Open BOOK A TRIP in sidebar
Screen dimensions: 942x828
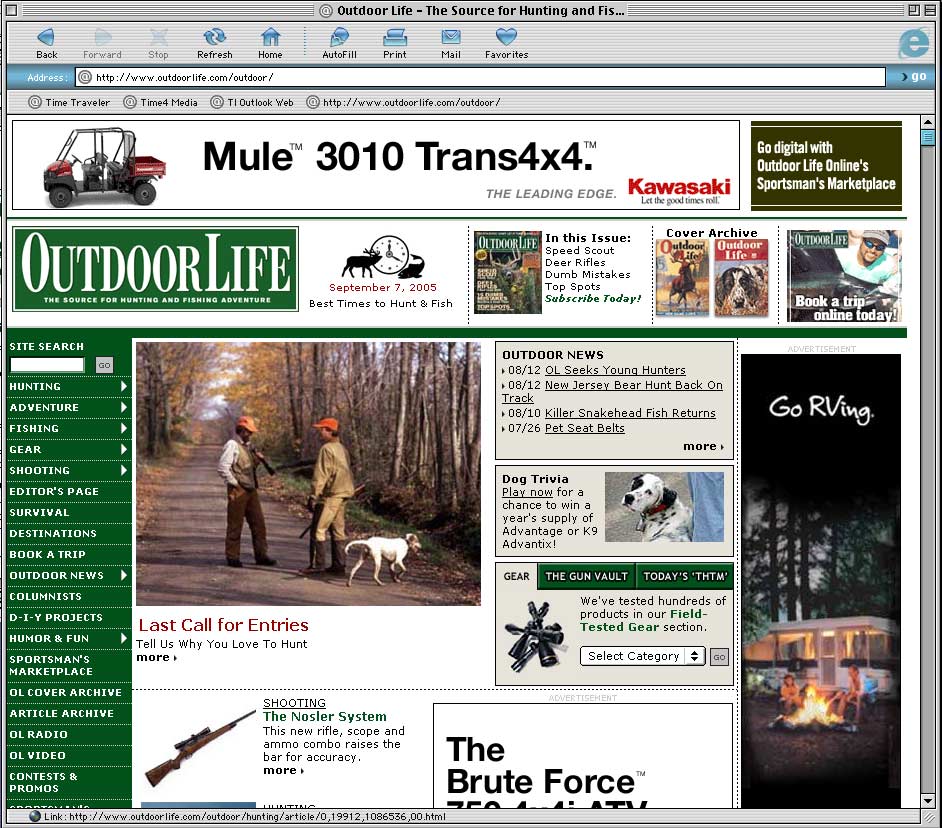click(47, 555)
